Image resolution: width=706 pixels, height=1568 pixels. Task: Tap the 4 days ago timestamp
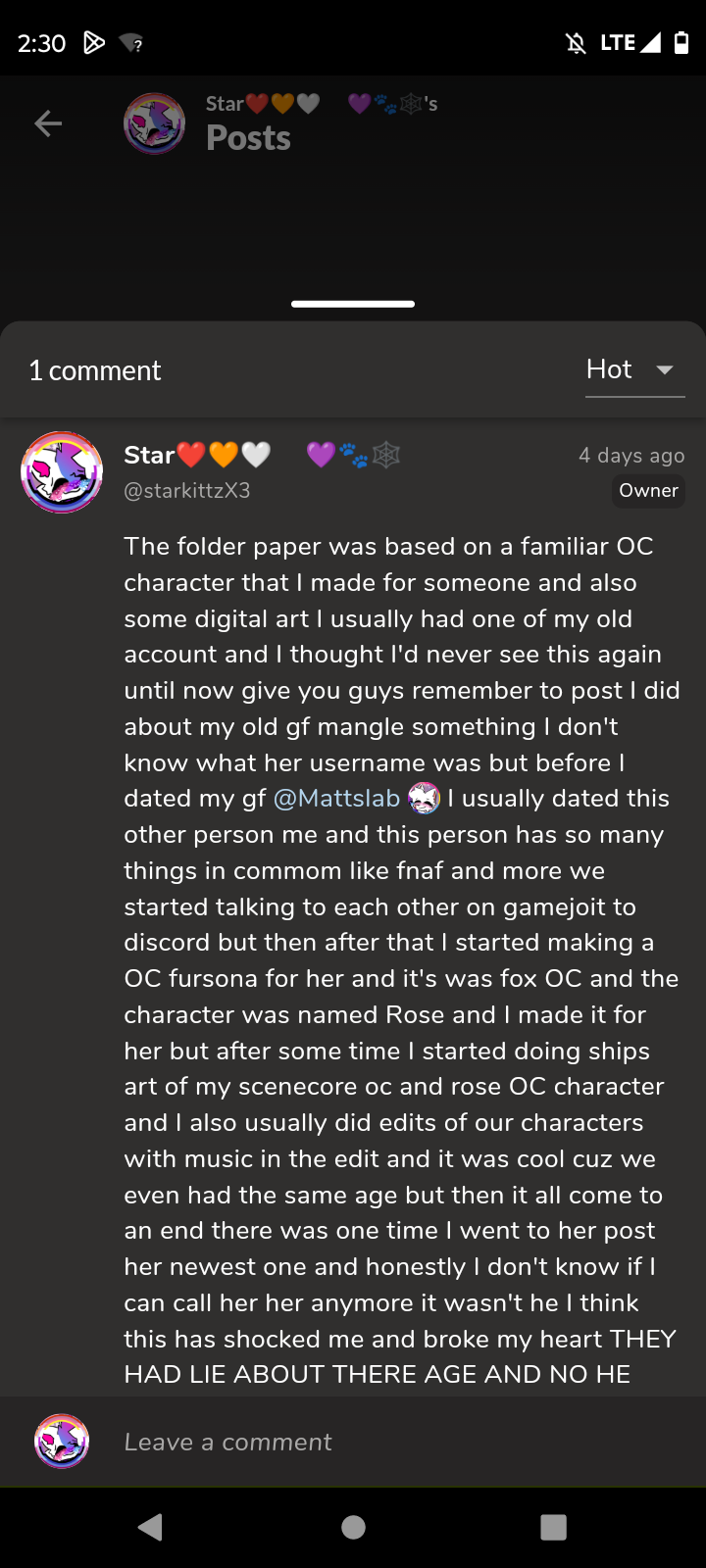pos(631,455)
